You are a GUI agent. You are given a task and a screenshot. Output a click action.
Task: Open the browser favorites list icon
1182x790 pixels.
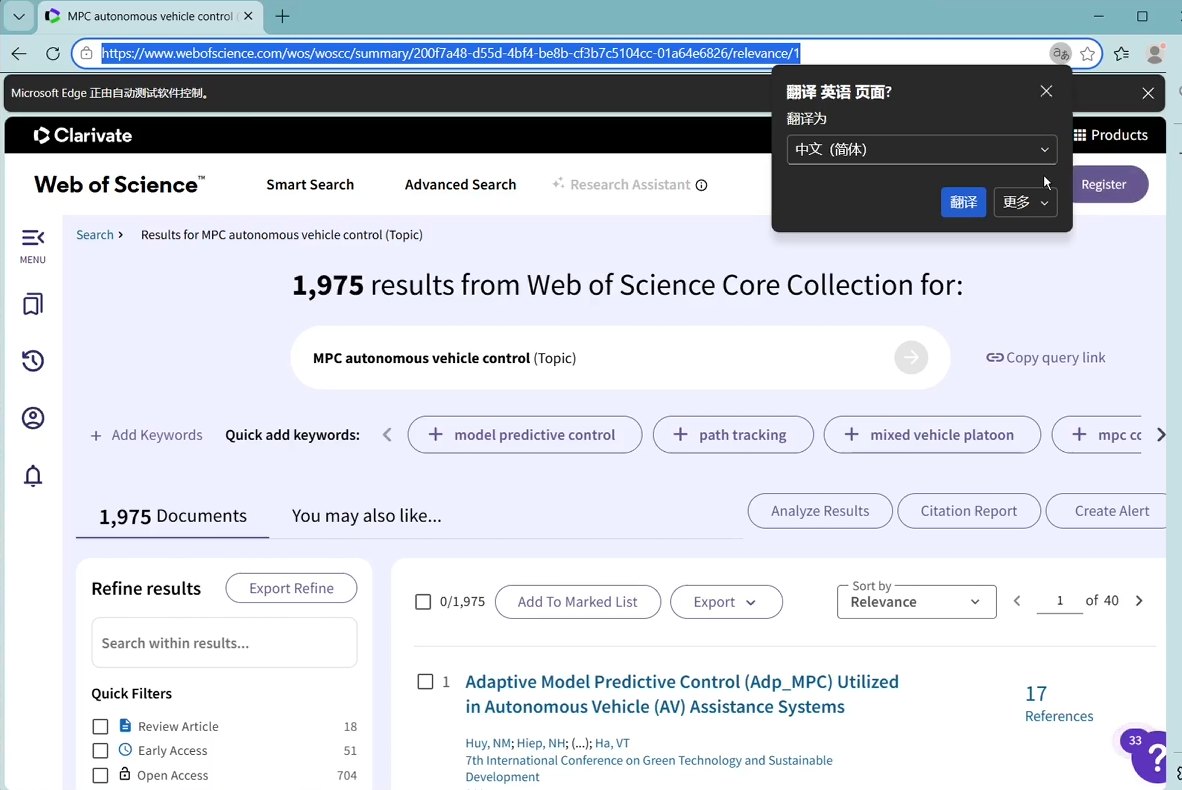(1122, 54)
